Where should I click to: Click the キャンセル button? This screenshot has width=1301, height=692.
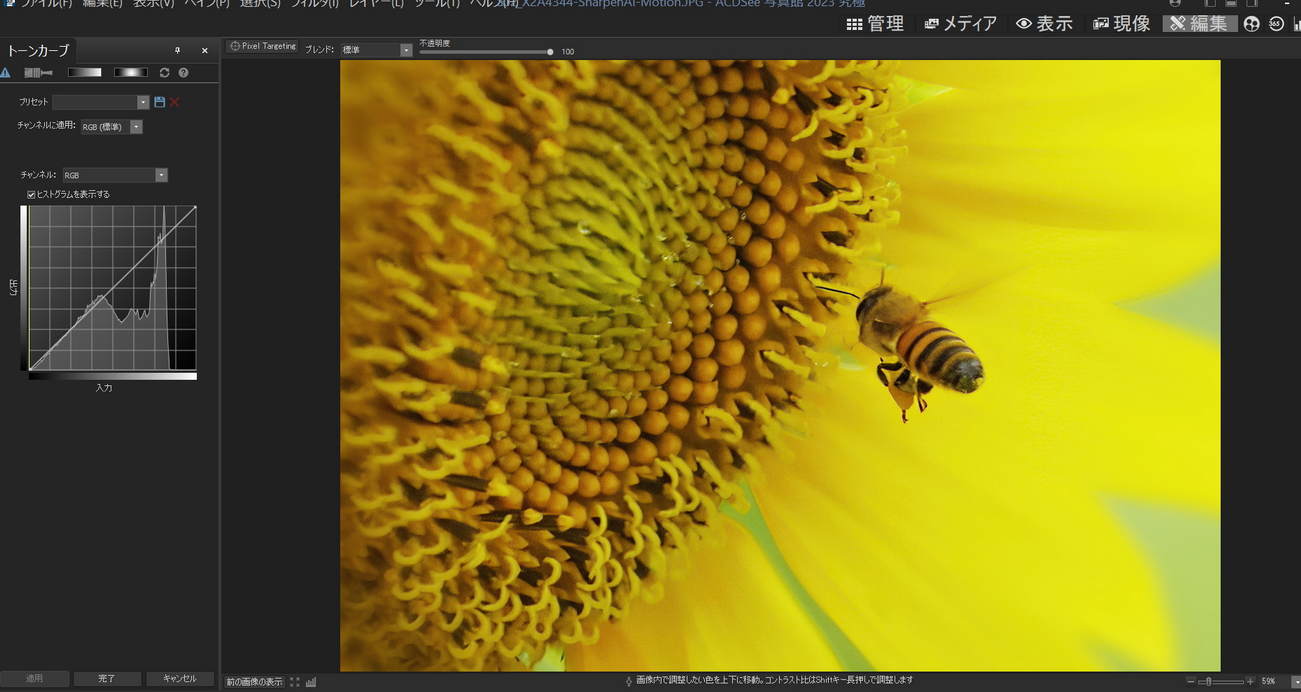[180, 678]
